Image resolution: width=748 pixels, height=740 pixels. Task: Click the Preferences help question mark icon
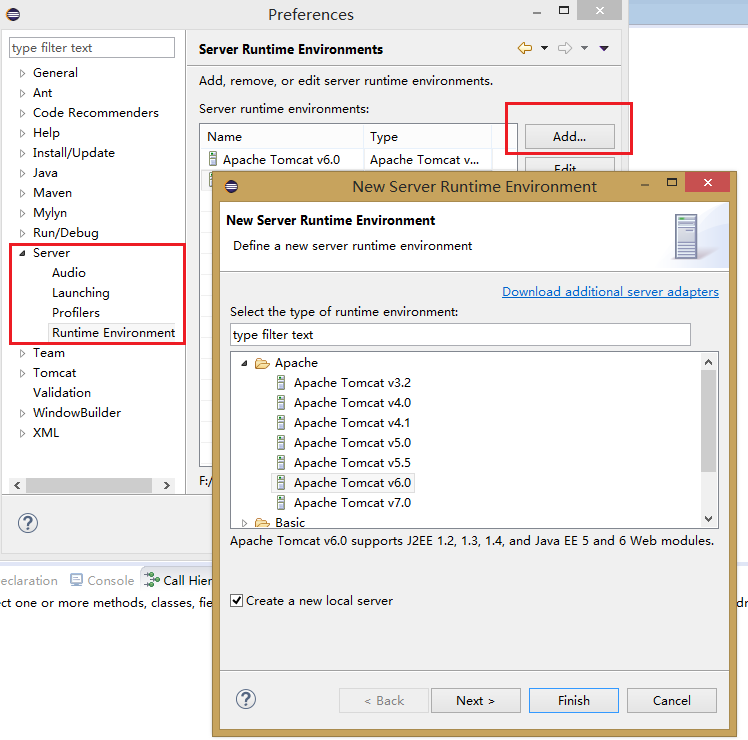click(28, 523)
